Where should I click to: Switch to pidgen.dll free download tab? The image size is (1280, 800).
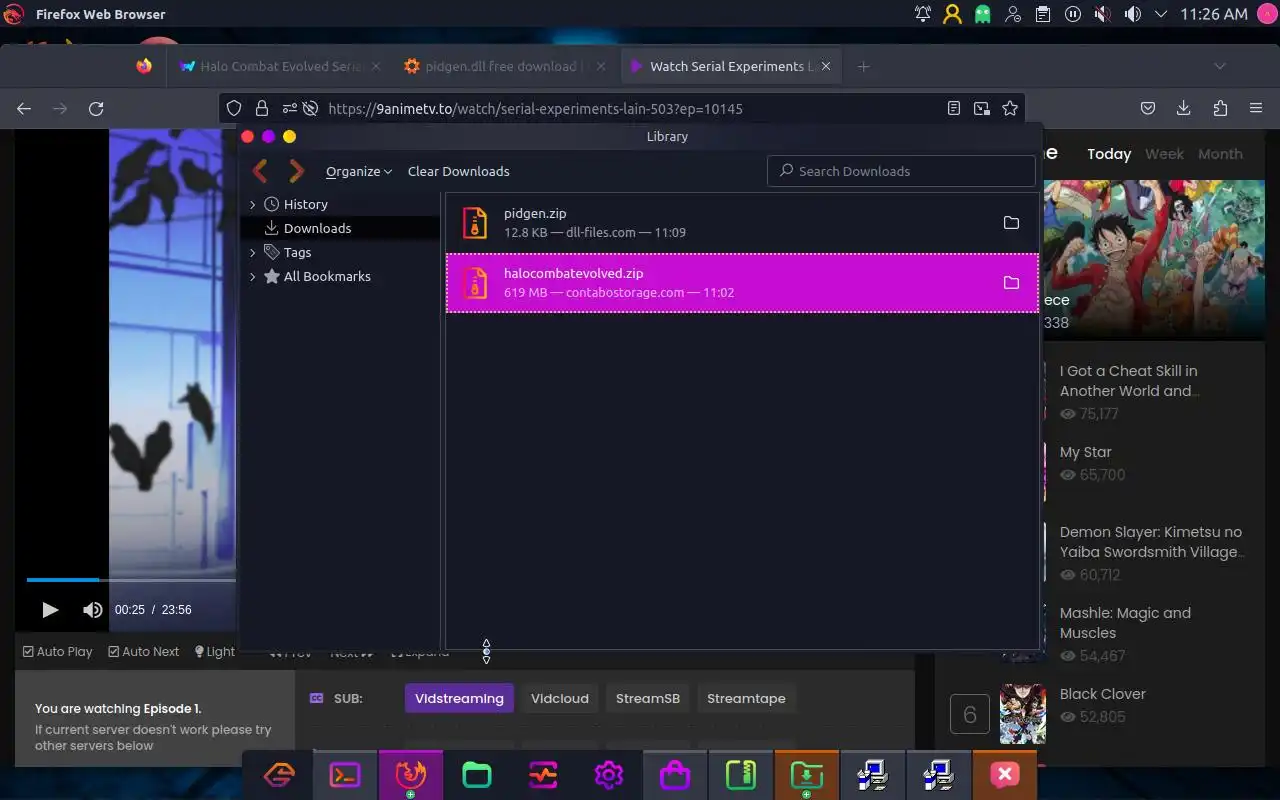pos(505,66)
